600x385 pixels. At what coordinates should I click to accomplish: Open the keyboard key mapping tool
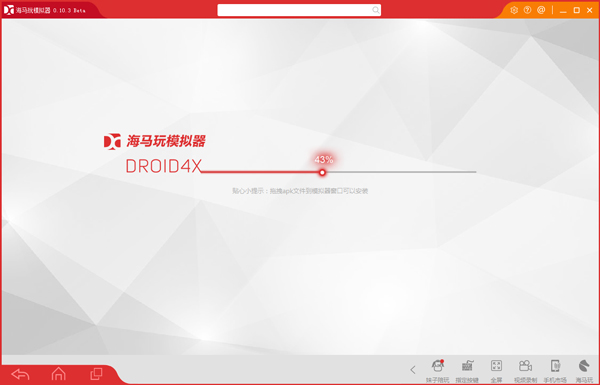(x=467, y=370)
